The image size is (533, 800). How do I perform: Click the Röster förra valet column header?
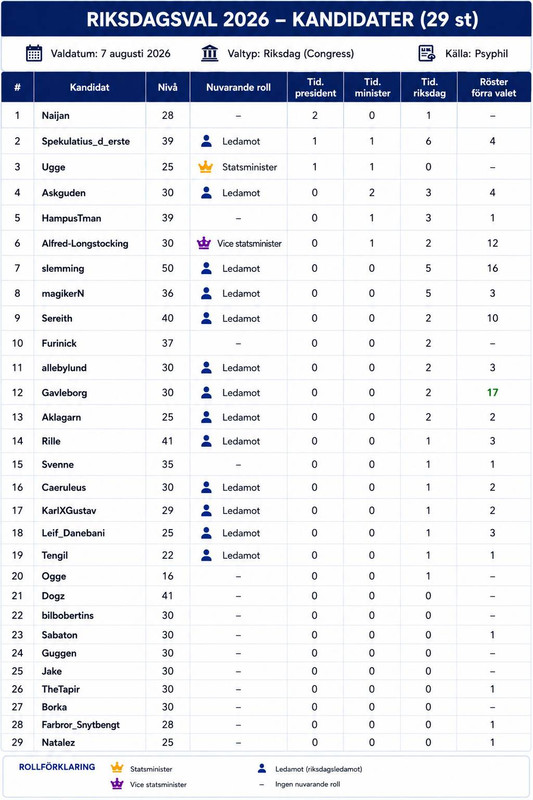click(494, 87)
